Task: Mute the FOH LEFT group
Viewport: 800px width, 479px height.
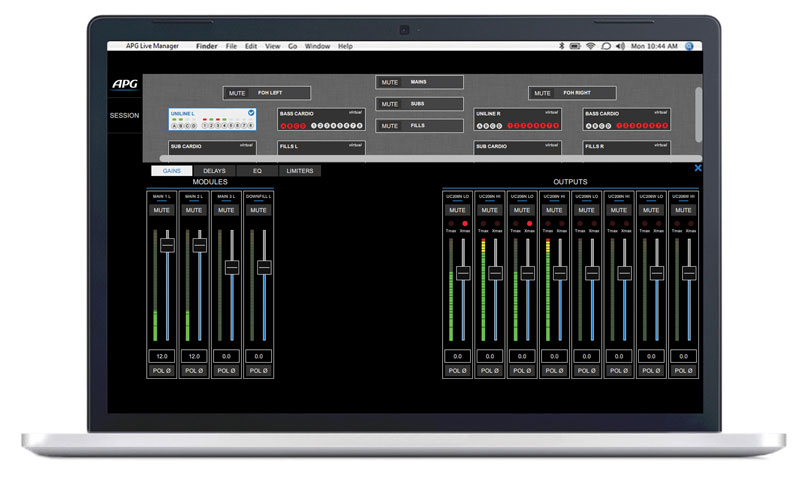Action: tap(237, 93)
